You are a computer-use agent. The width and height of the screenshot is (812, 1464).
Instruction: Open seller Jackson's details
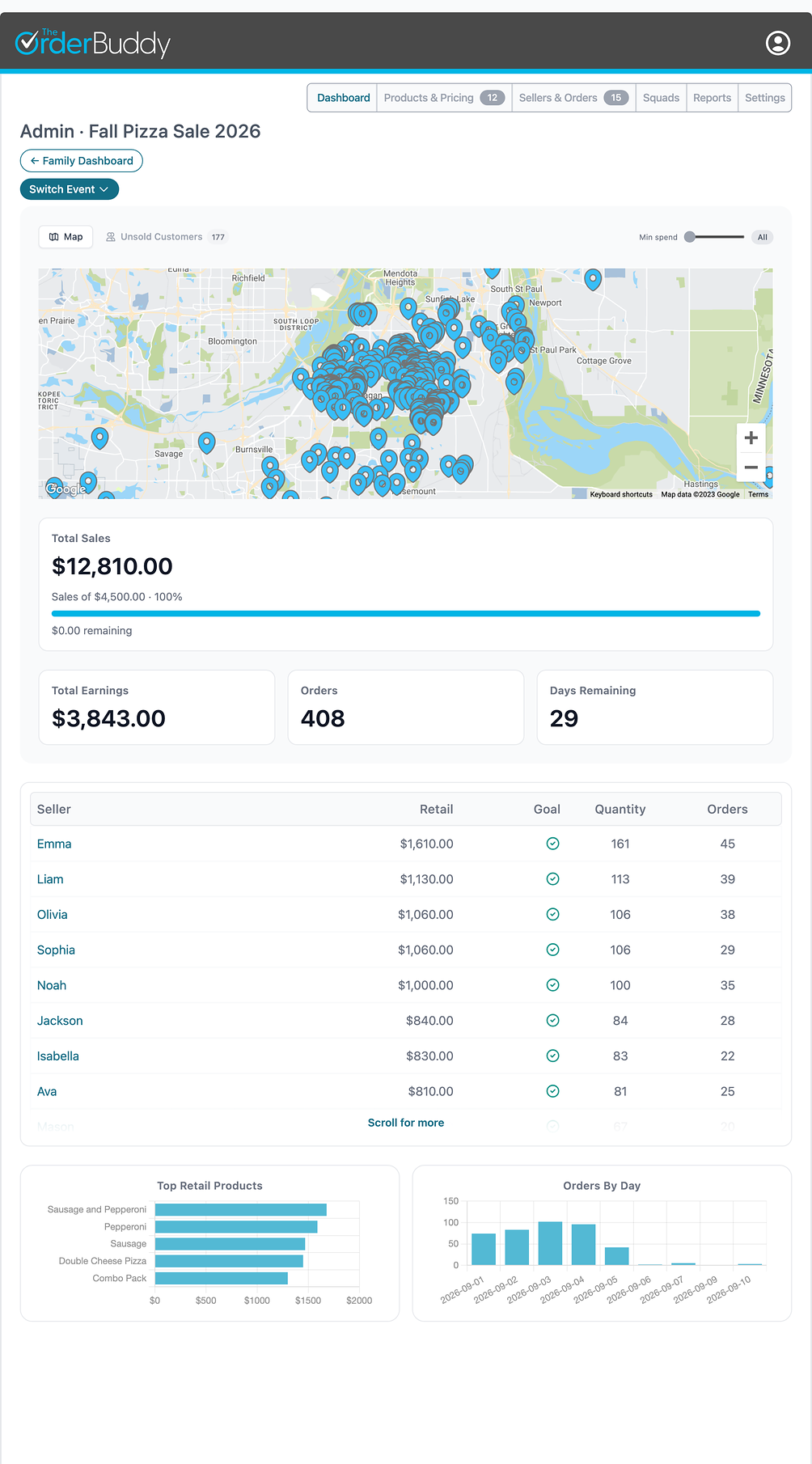[60, 1021]
